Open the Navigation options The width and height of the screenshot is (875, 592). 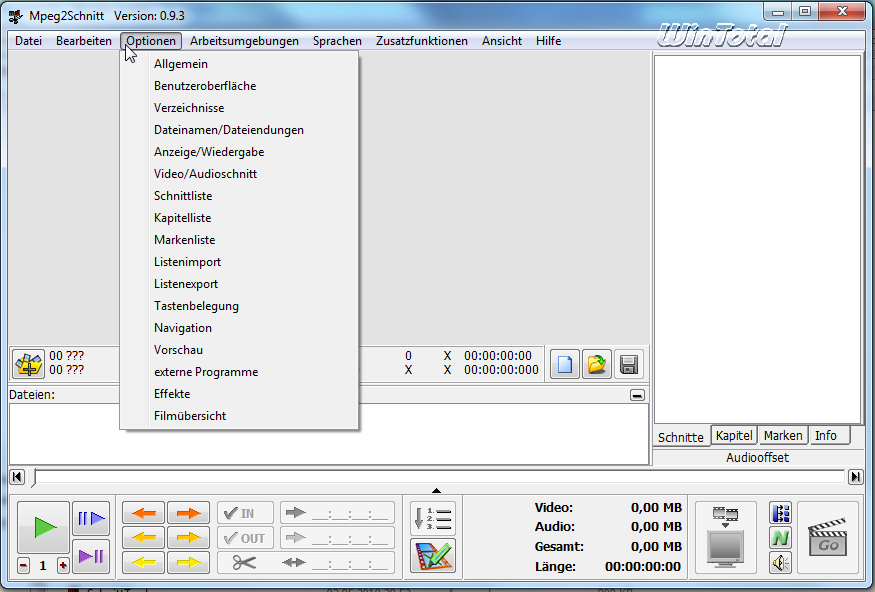[239, 328]
